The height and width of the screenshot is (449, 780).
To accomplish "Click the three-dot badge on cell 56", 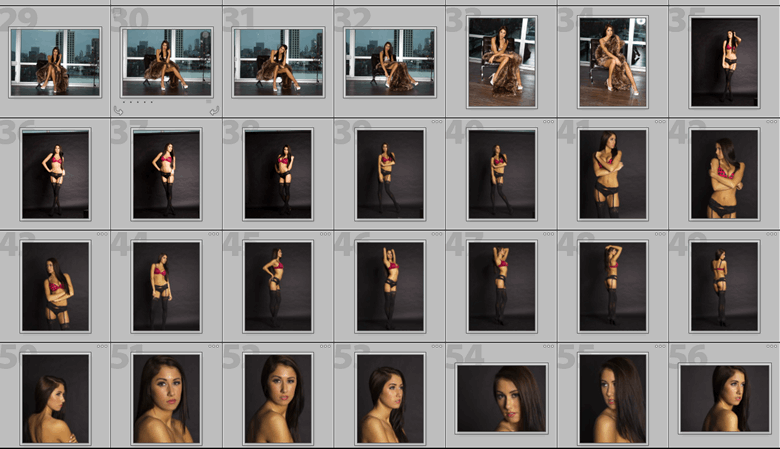I will (x=772, y=347).
